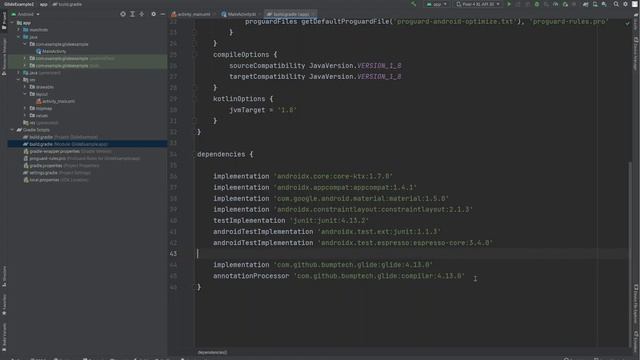Switch to the activity_main.xml editor tab

pyautogui.click(x=194, y=14)
